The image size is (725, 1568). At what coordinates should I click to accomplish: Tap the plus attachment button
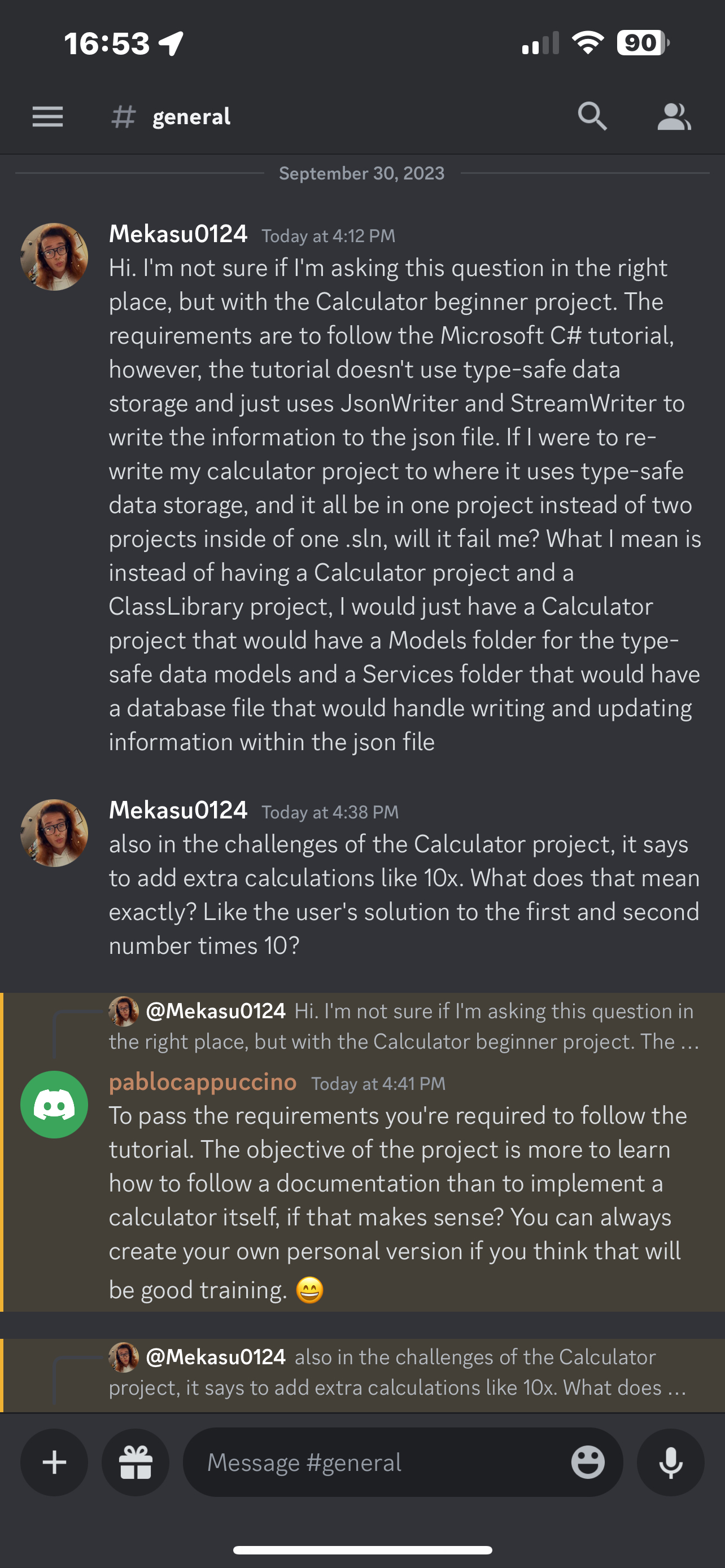[x=54, y=1462]
